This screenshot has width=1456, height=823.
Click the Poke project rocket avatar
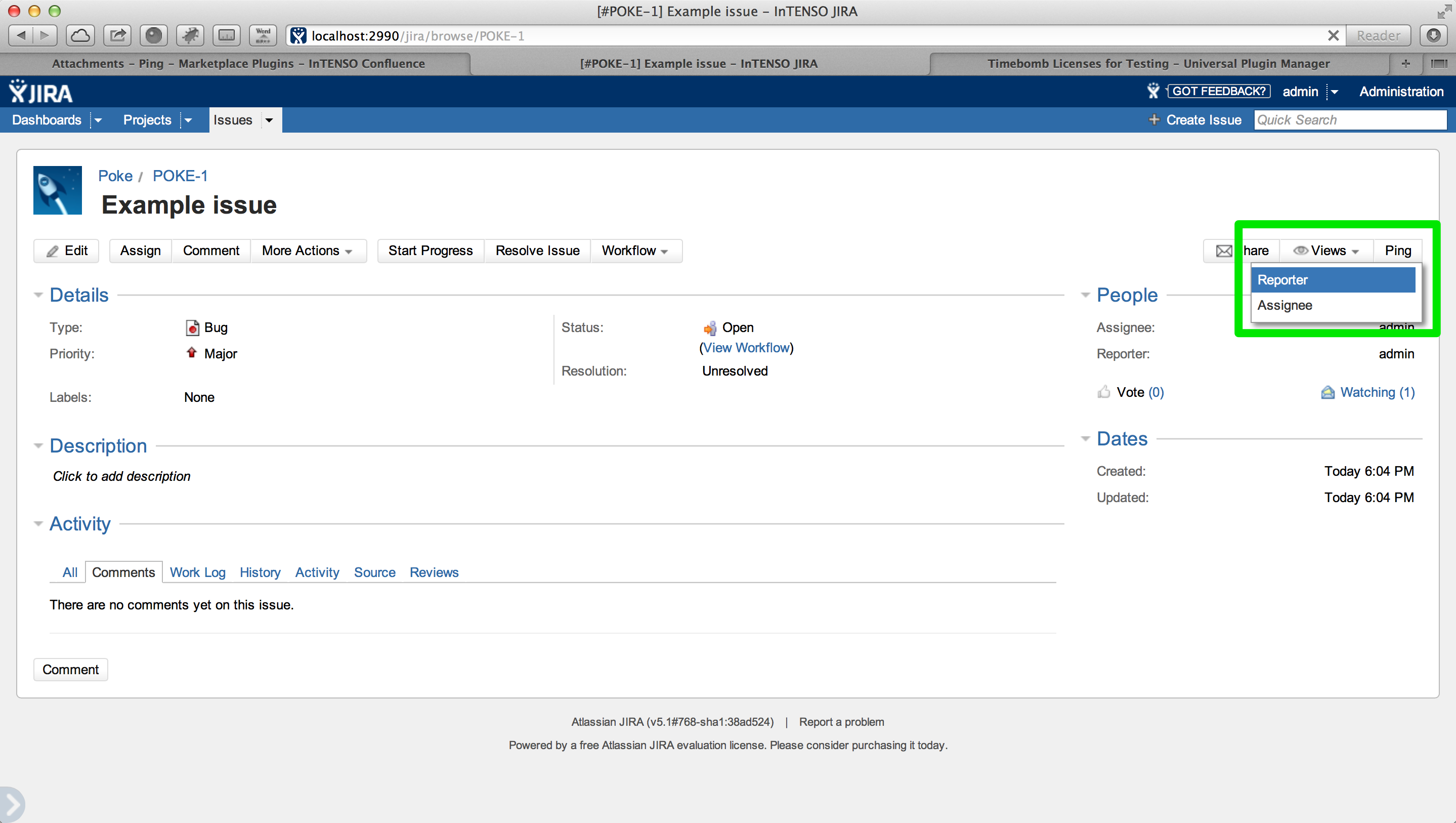(x=58, y=190)
